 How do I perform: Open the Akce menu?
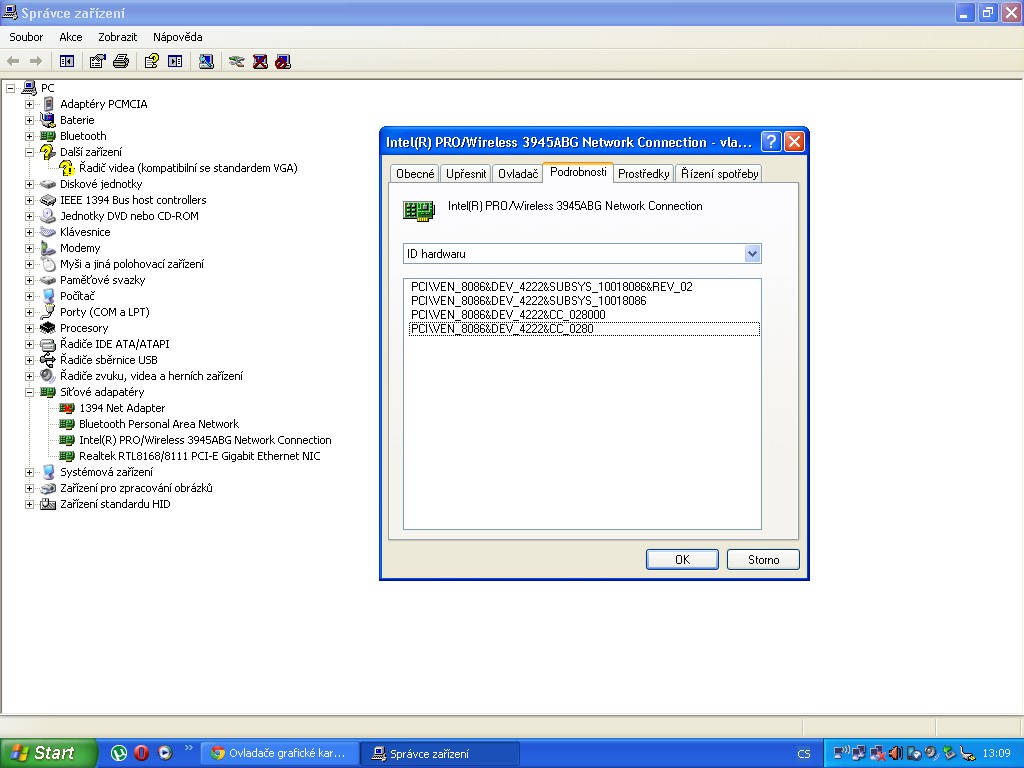click(x=70, y=37)
